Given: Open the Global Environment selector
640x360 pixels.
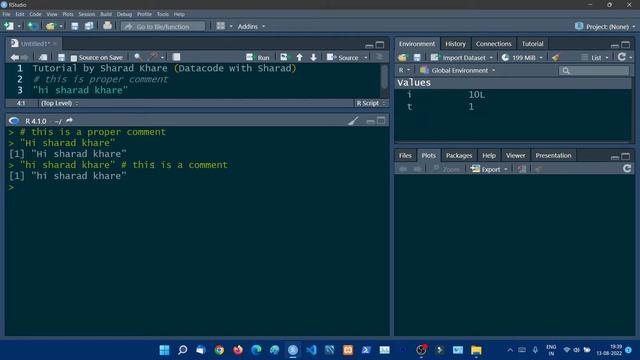Looking at the screenshot, I should pyautogui.click(x=458, y=70).
